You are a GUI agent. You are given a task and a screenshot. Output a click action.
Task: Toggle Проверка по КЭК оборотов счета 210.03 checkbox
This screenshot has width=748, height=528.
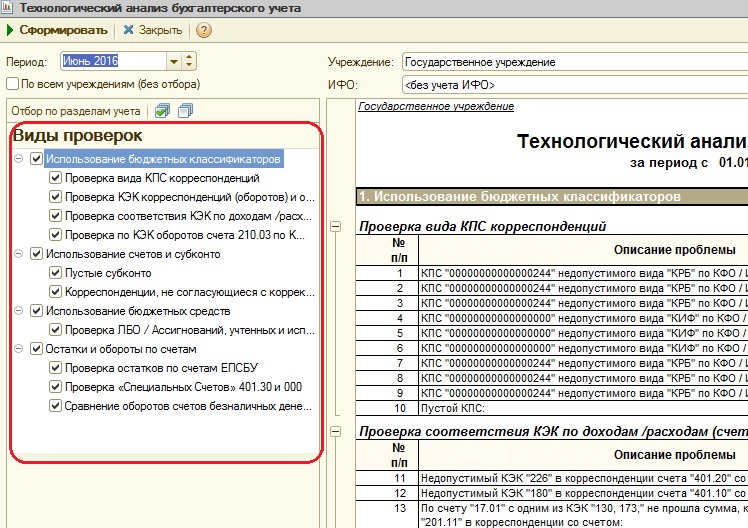(55, 235)
